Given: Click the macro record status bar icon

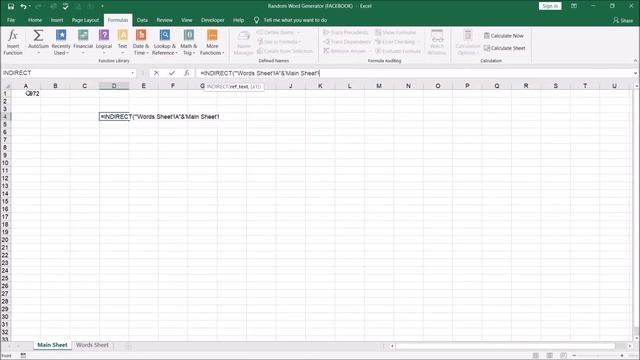Looking at the screenshot, I should click(23, 356).
